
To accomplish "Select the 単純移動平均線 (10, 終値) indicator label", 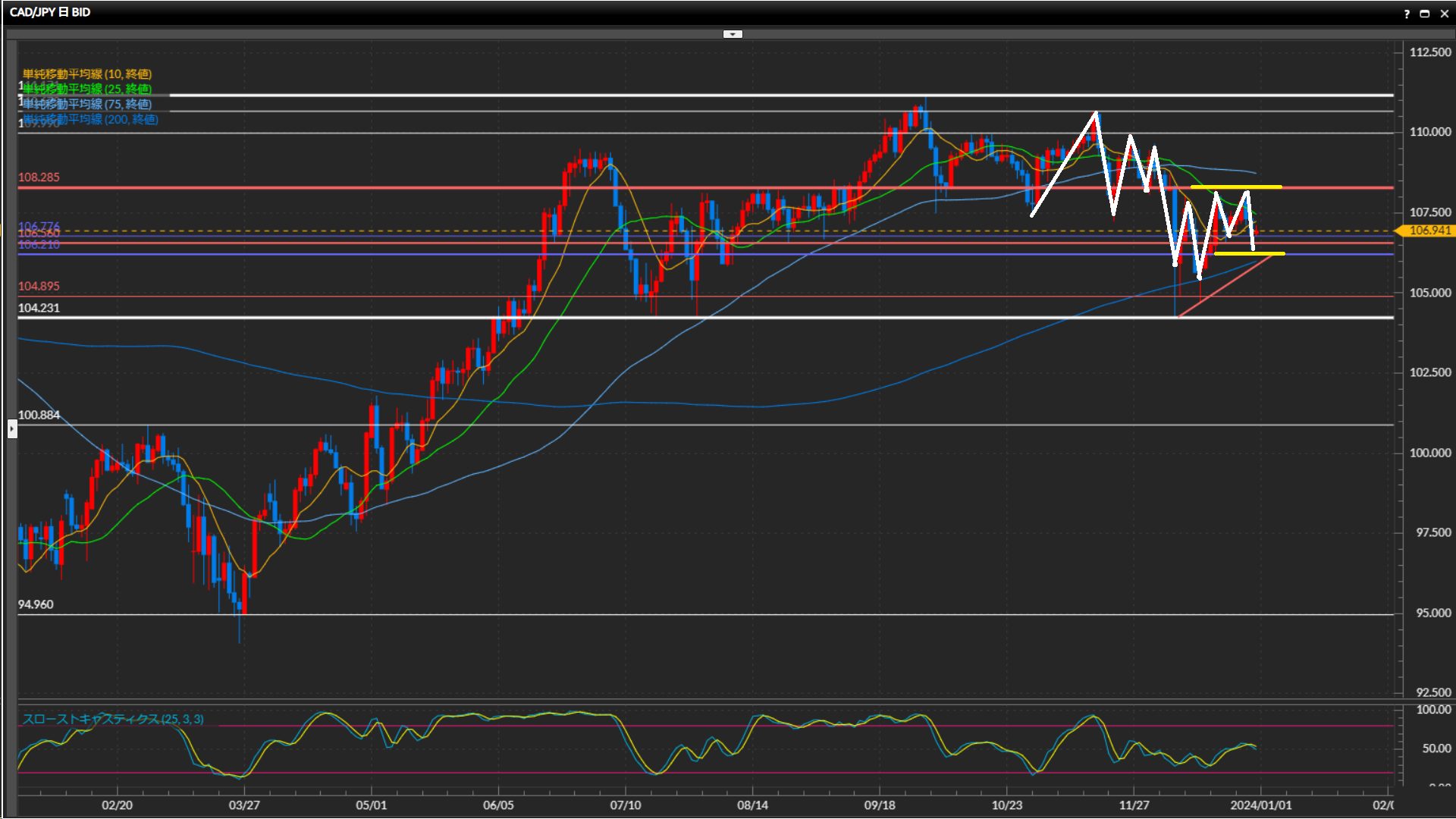I will coord(87,74).
